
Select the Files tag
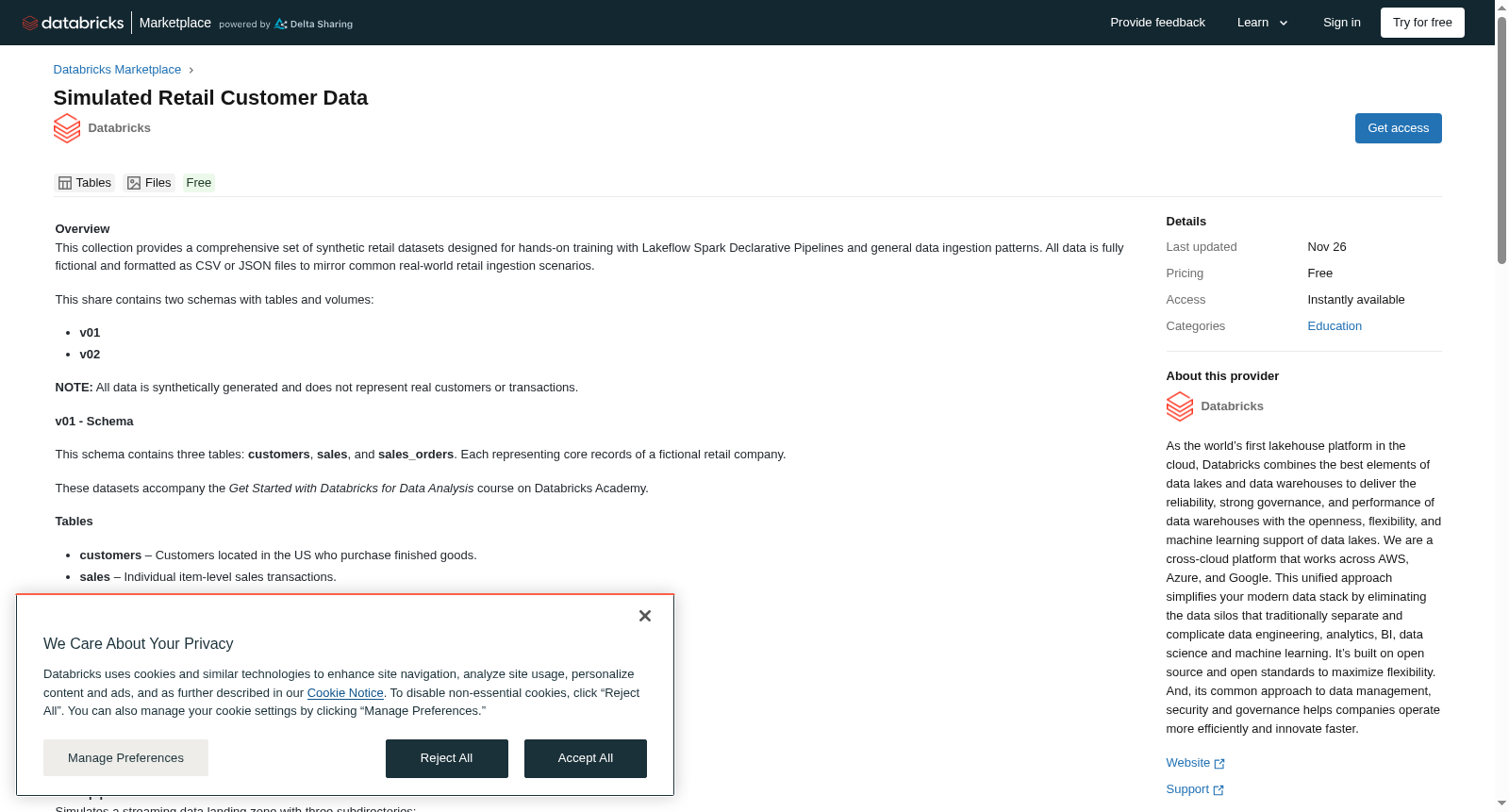tap(150, 183)
